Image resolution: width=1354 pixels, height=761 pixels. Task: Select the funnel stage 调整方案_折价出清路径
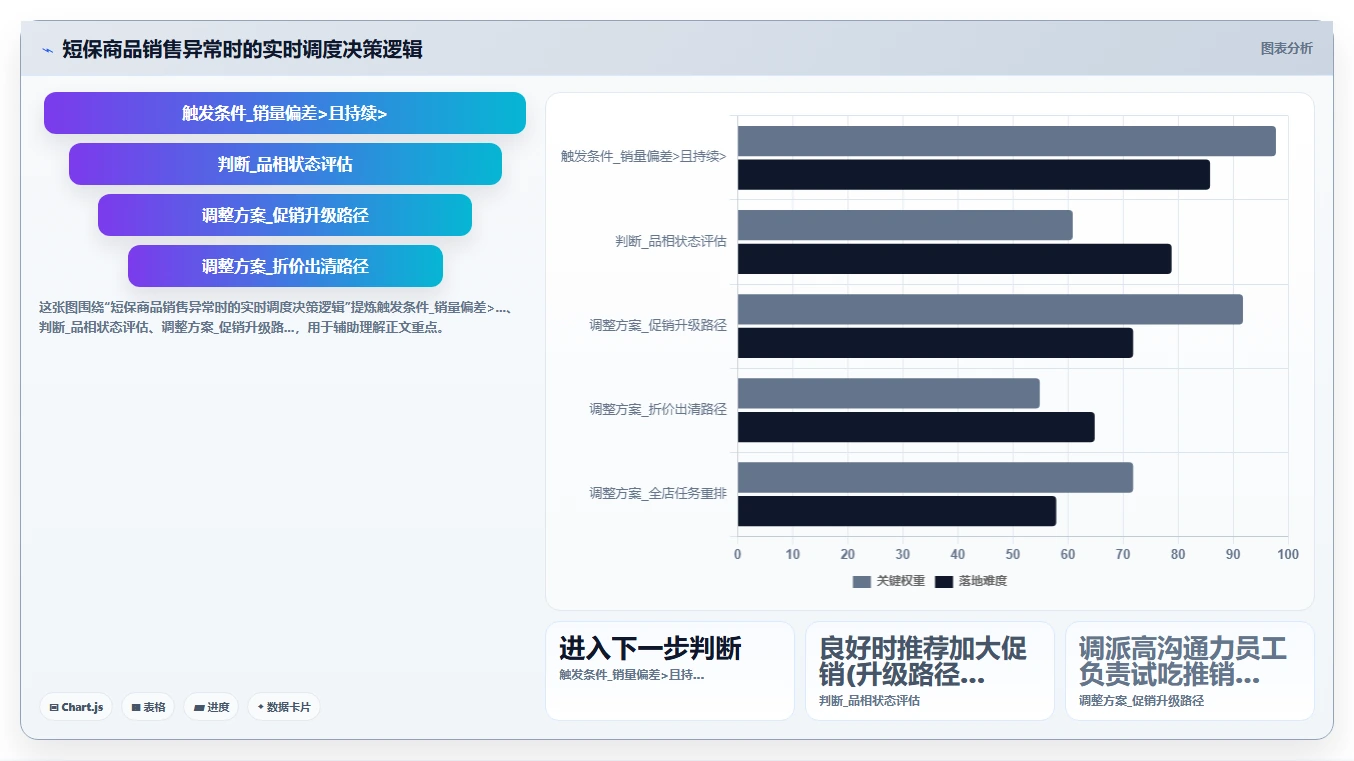[285, 266]
